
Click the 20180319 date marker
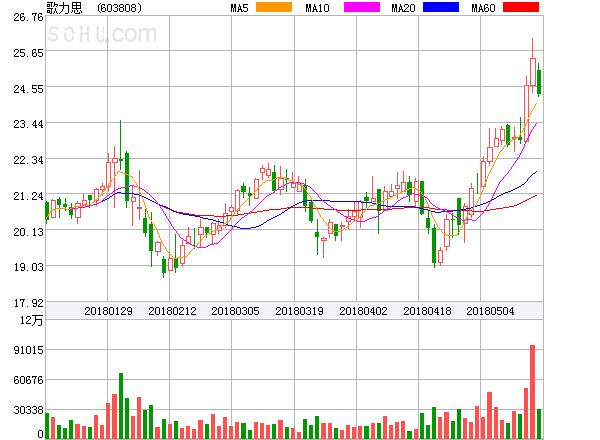click(x=299, y=311)
